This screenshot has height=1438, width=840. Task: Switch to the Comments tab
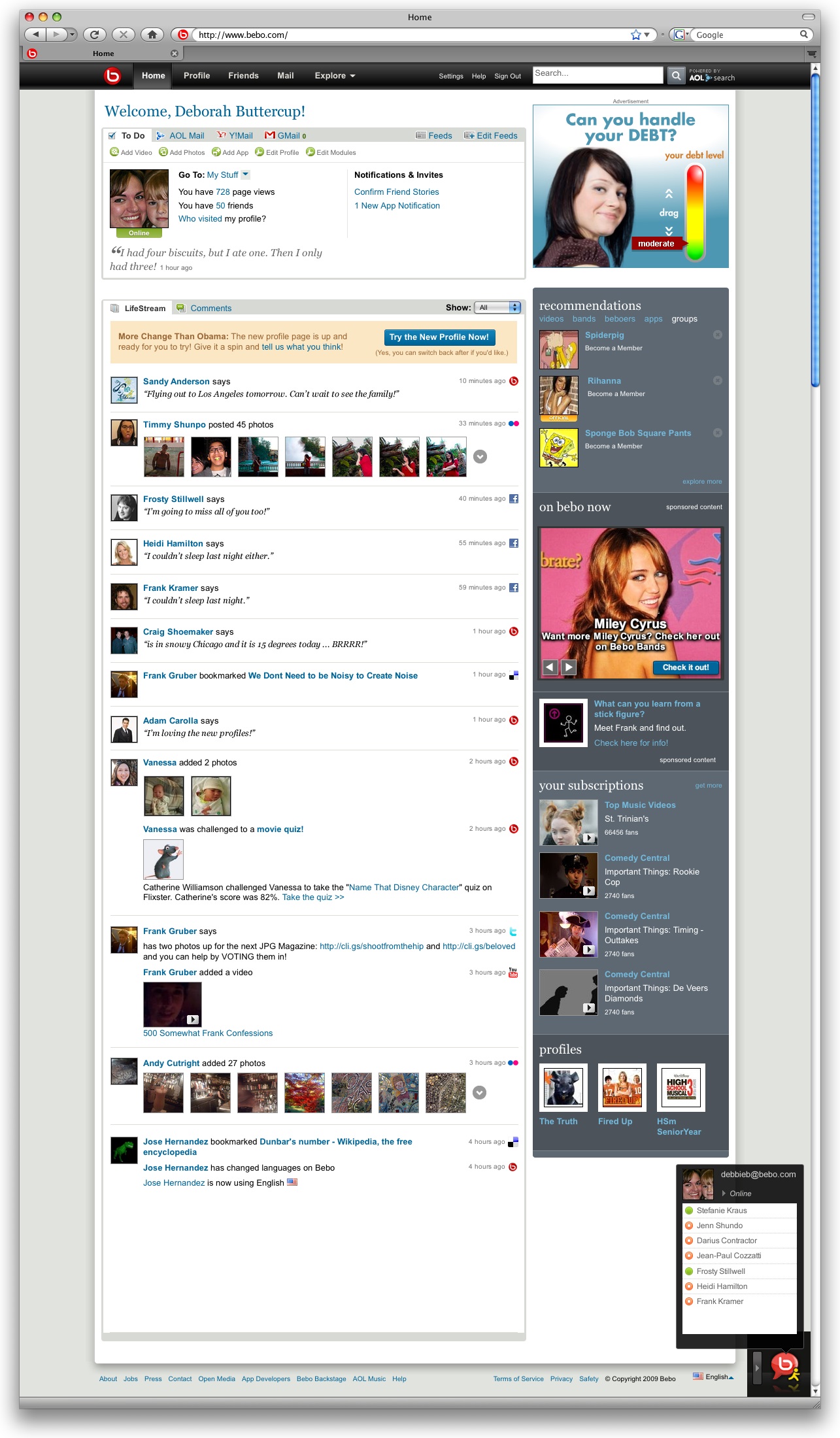[x=205, y=308]
